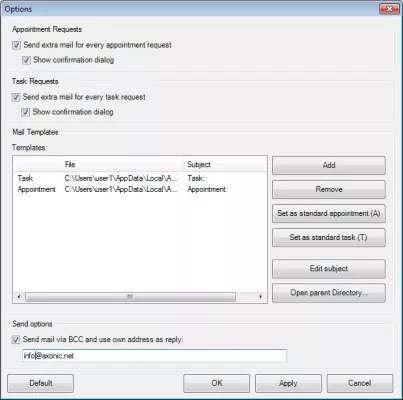This screenshot has width=403, height=400.
Task: Reset settings with the Default button
Action: click(x=41, y=383)
